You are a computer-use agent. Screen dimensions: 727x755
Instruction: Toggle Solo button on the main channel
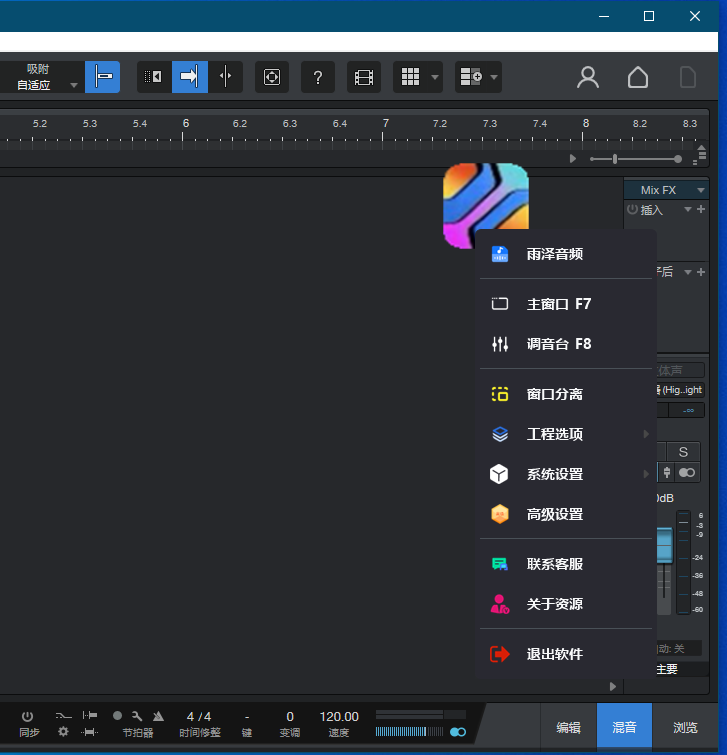684,453
